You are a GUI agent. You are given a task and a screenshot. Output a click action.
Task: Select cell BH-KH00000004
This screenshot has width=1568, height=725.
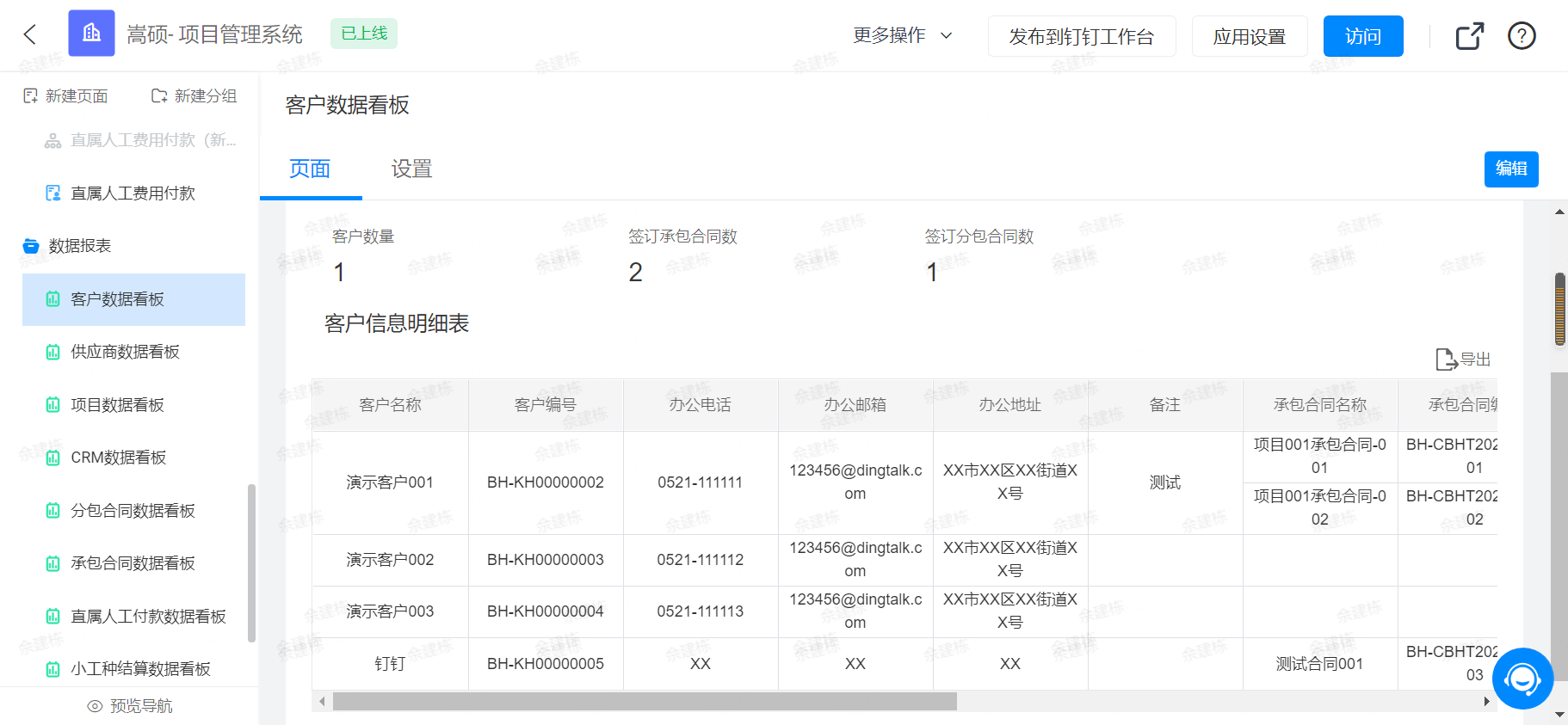coord(546,611)
